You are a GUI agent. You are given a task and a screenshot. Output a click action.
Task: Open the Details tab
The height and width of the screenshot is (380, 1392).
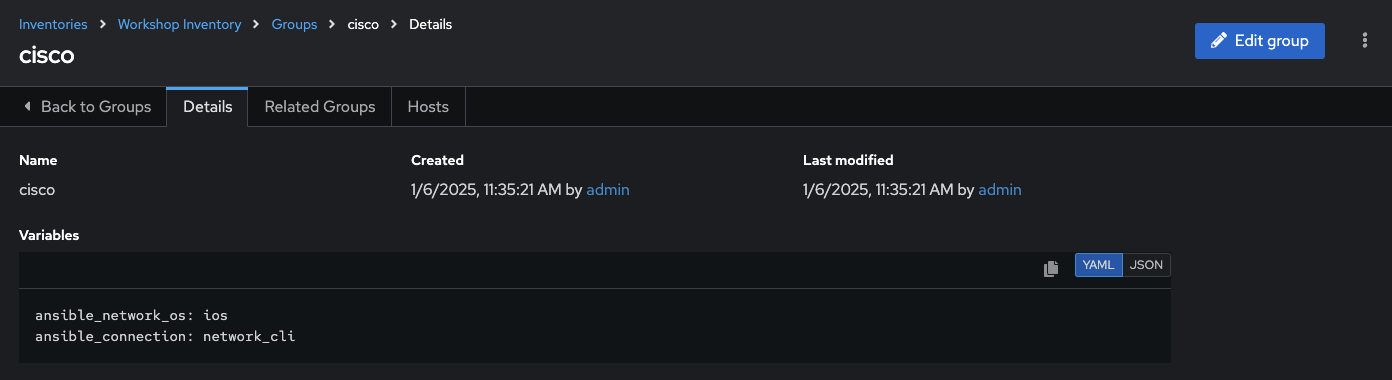click(x=207, y=107)
